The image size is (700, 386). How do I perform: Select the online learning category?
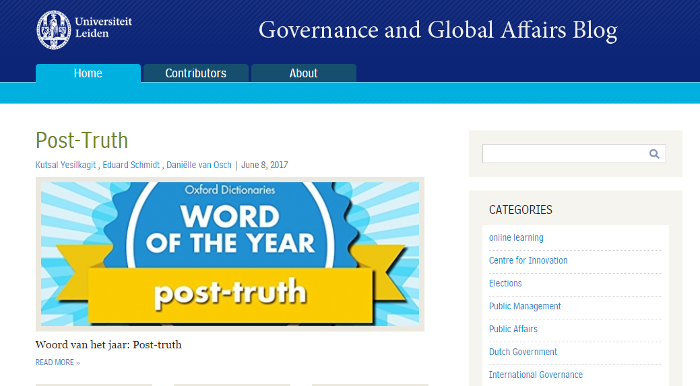(x=516, y=238)
